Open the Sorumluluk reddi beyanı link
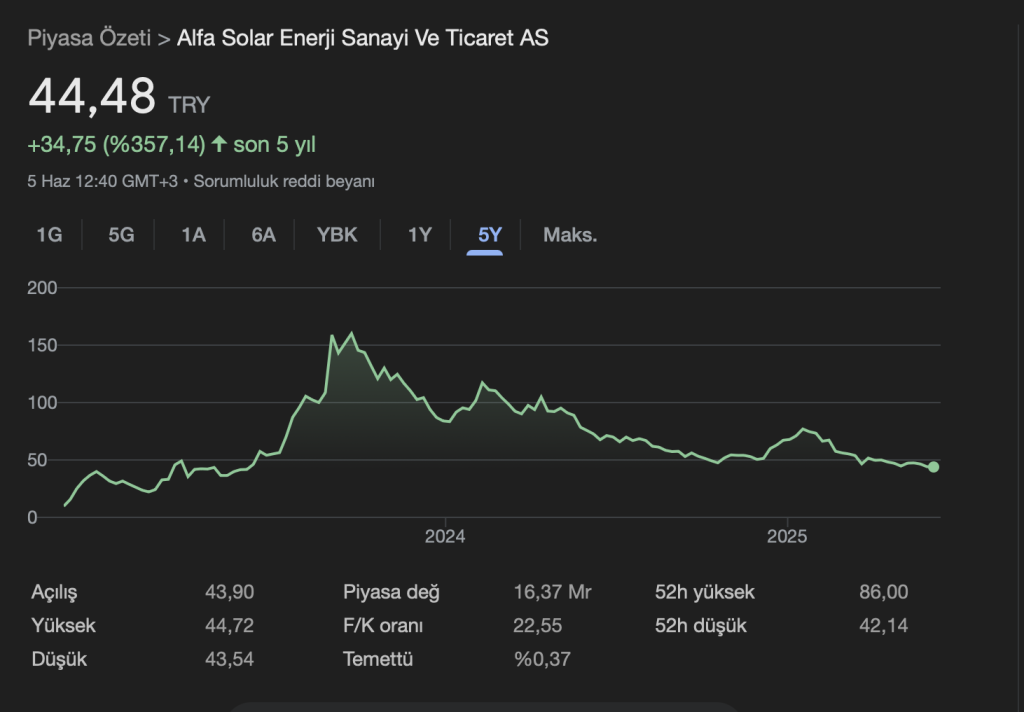 (284, 181)
